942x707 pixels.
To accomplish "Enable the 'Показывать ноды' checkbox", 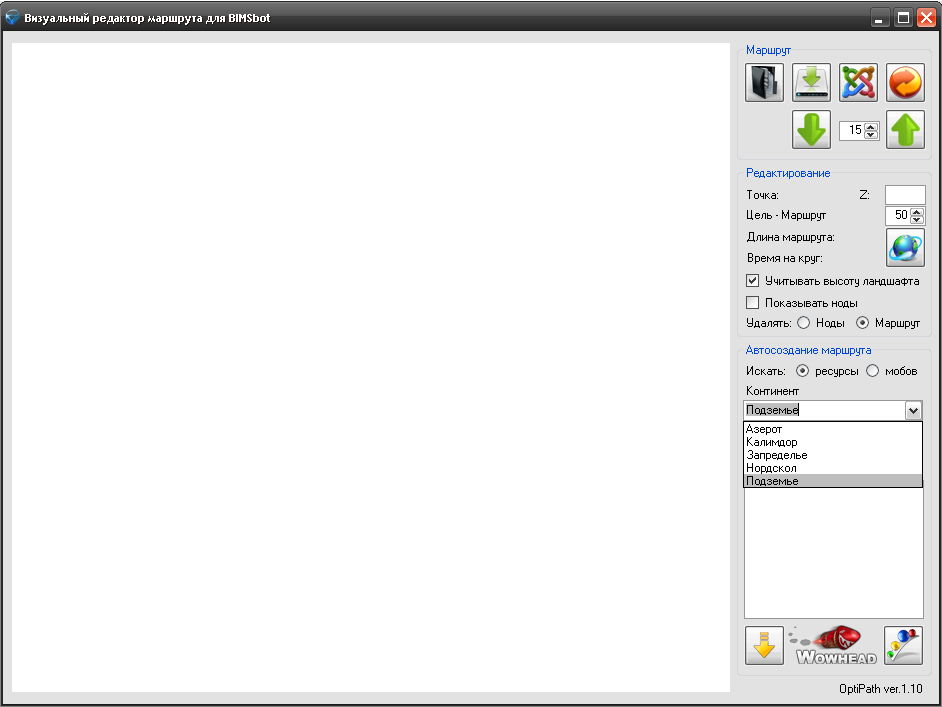I will point(753,302).
